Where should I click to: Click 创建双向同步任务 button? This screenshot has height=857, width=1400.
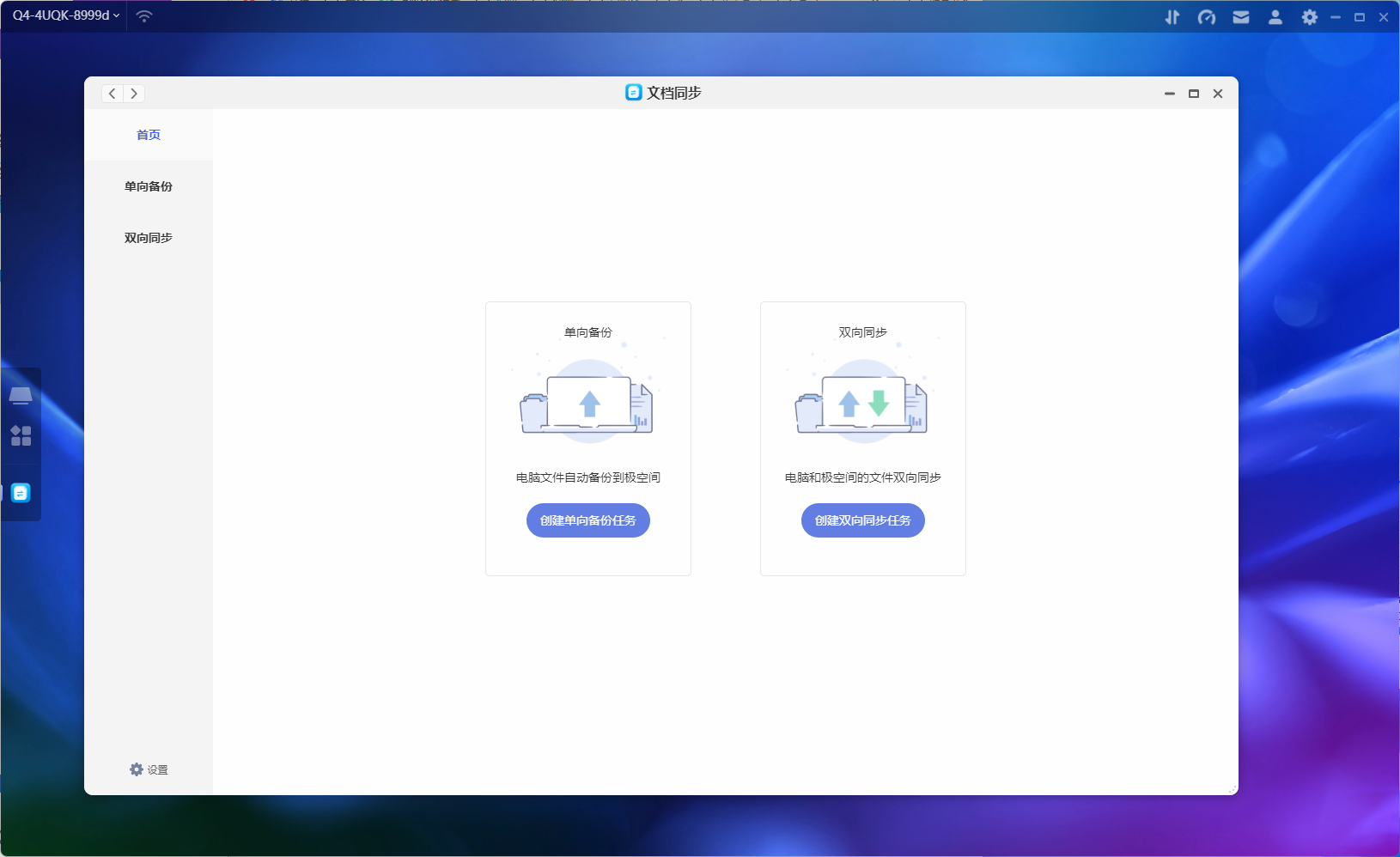tap(863, 520)
